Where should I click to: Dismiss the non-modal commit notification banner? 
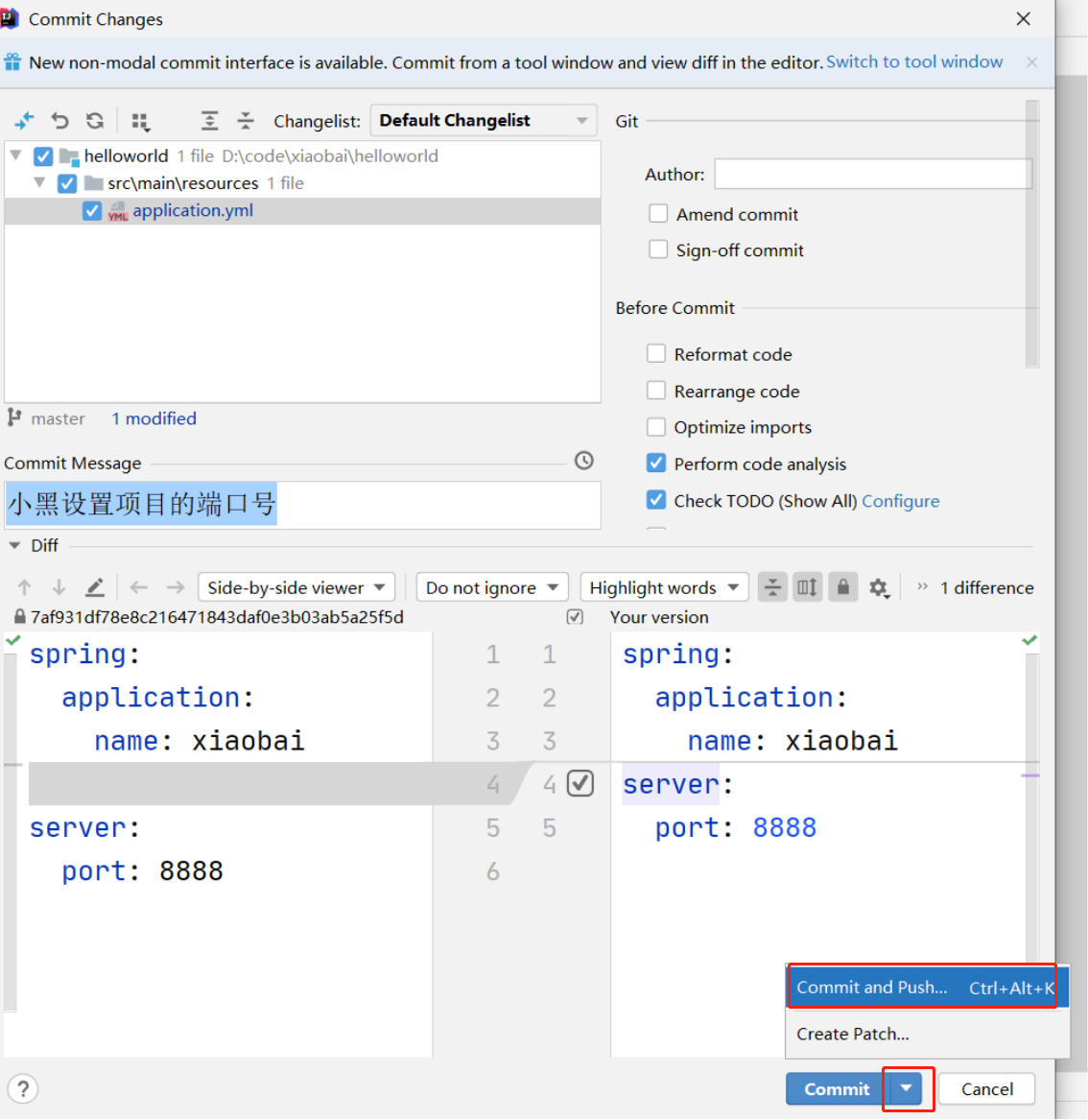click(x=1031, y=62)
